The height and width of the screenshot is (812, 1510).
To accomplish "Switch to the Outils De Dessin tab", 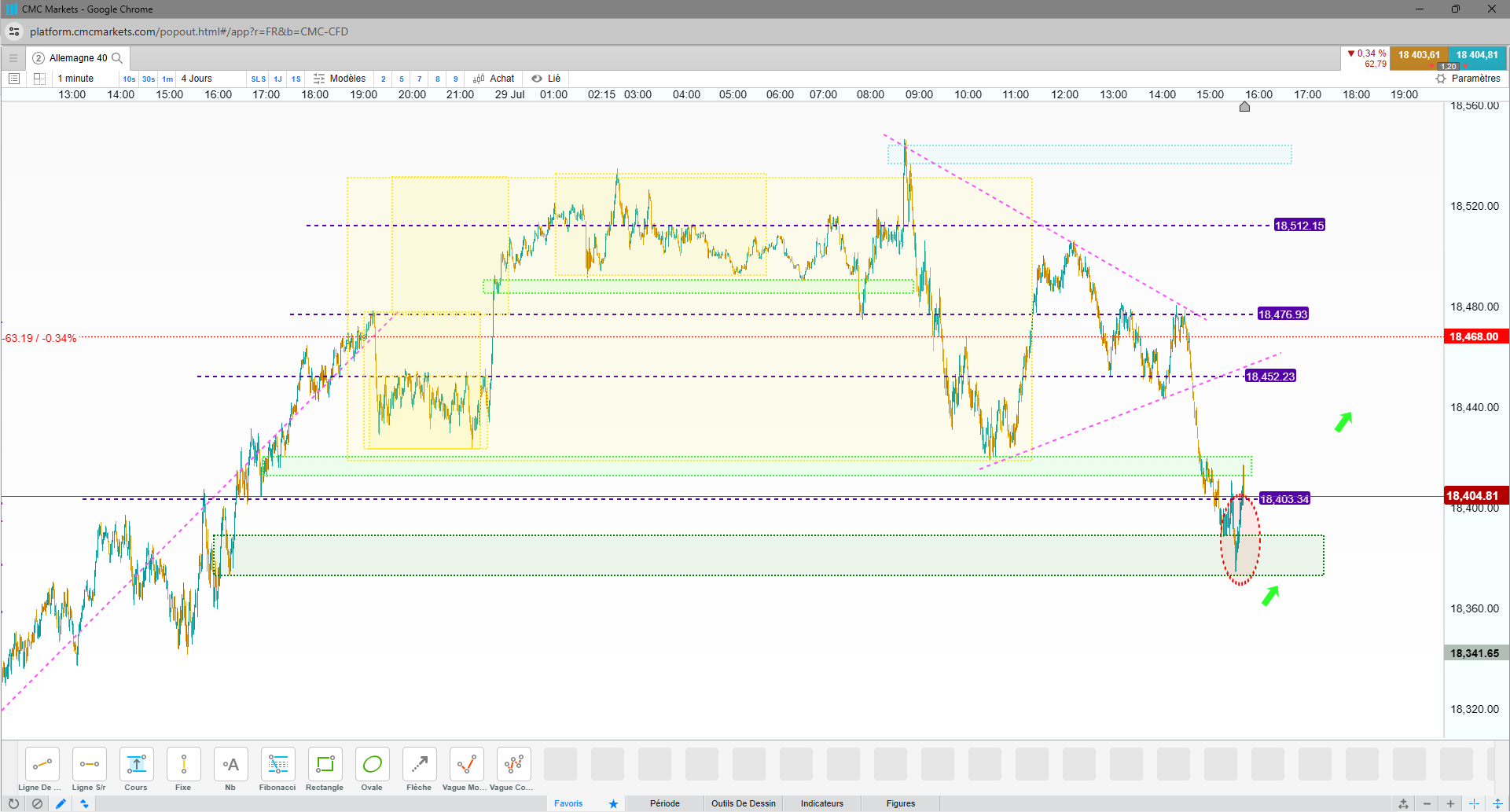I will click(x=744, y=803).
